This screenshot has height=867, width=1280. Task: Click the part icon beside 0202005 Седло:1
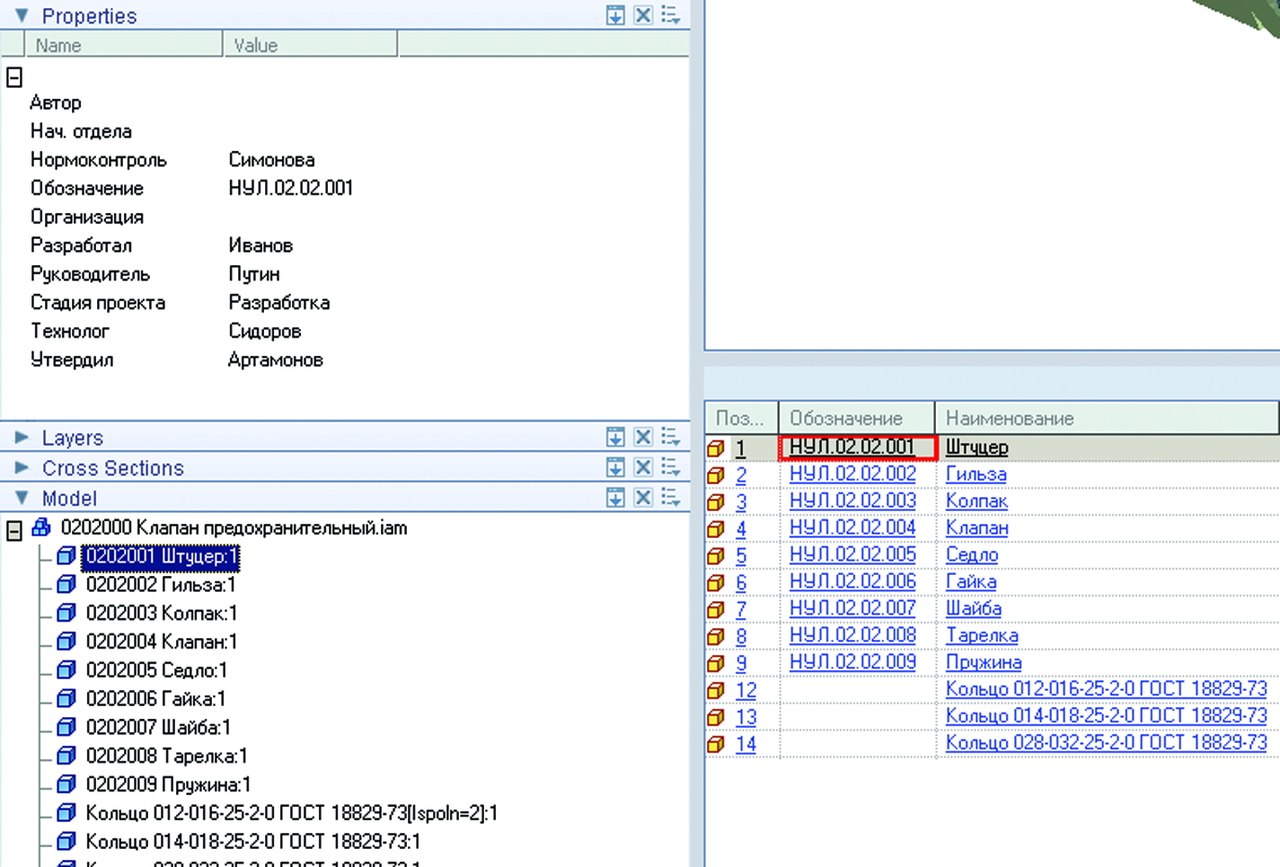click(x=66, y=670)
